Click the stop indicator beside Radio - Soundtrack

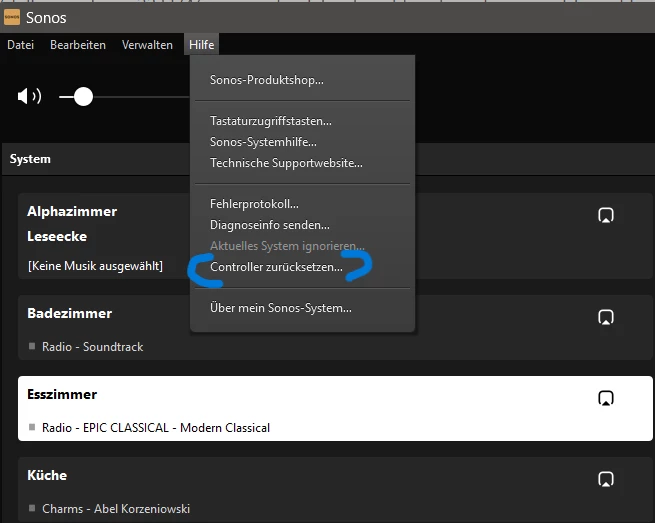pos(32,346)
